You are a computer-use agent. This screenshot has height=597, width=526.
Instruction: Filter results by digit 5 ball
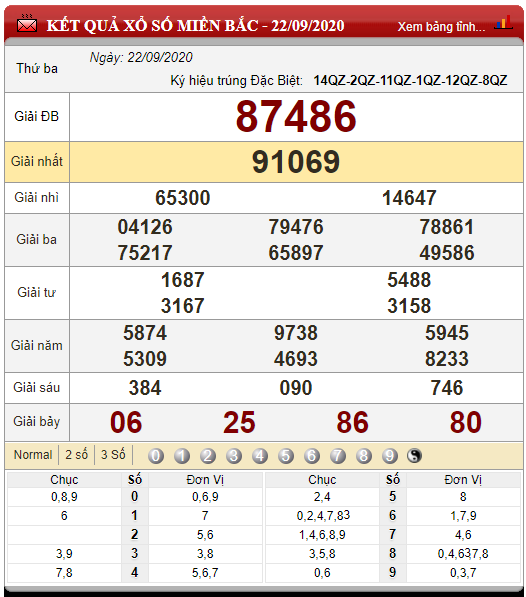[x=286, y=456]
